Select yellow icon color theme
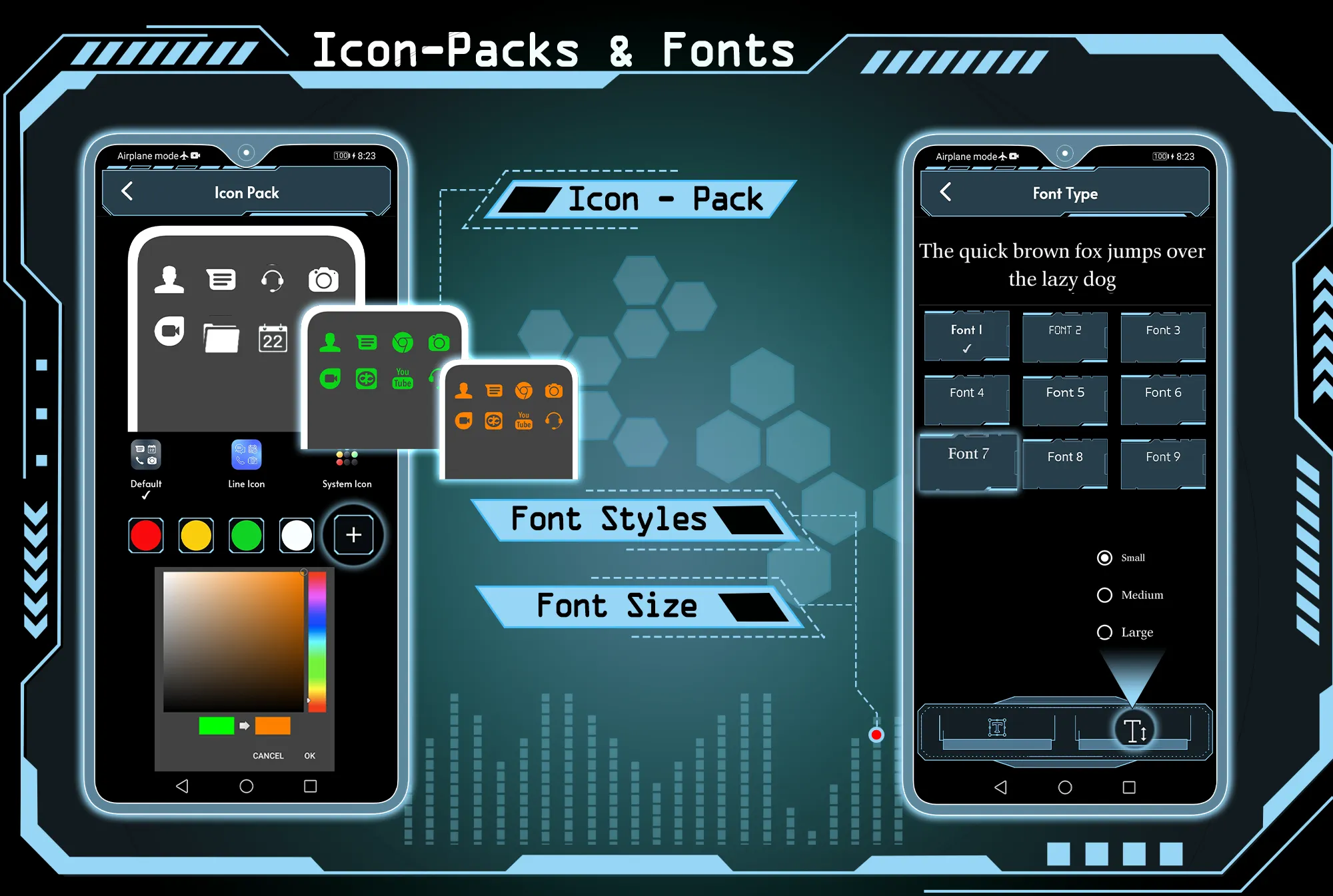The width and height of the screenshot is (1333, 896). tap(196, 535)
